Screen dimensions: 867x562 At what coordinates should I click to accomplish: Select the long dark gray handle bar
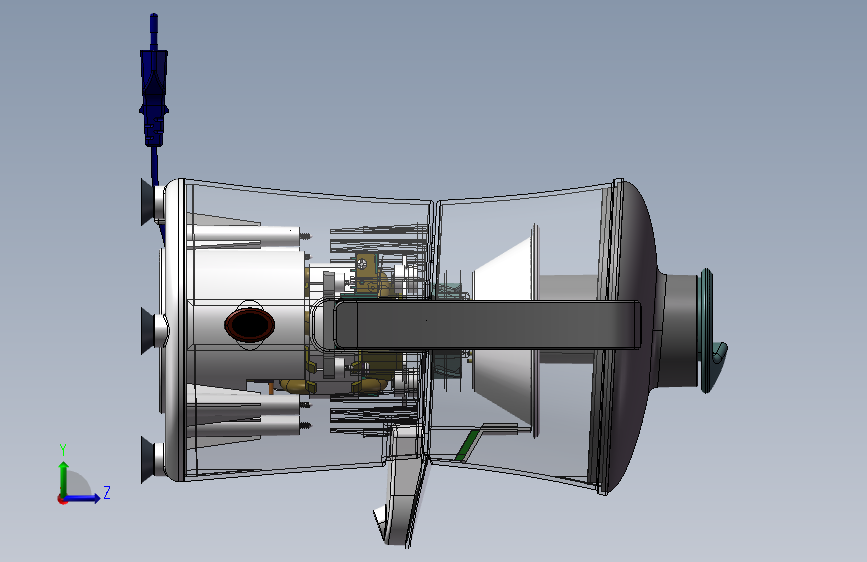coord(487,325)
